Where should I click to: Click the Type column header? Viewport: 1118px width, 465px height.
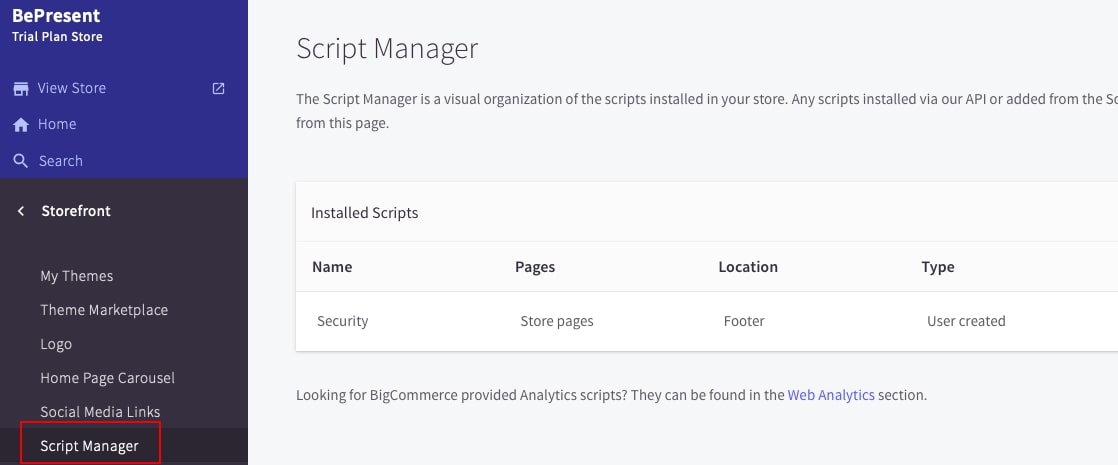[937, 267]
